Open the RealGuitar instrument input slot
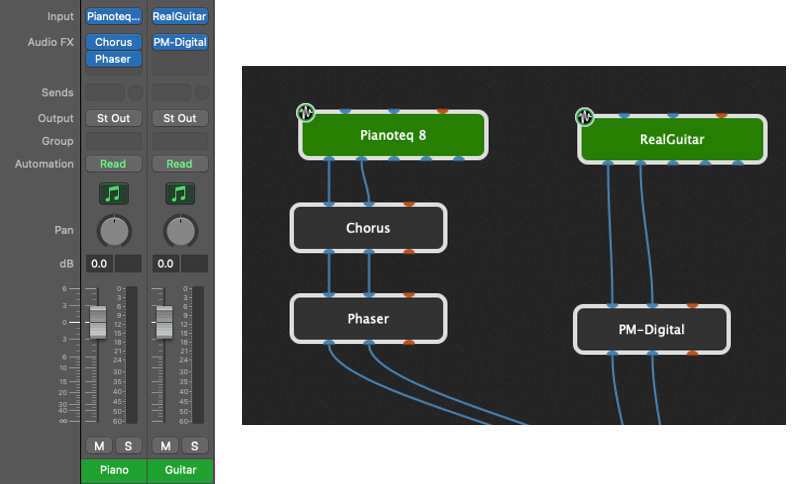804x484 pixels. (179, 16)
